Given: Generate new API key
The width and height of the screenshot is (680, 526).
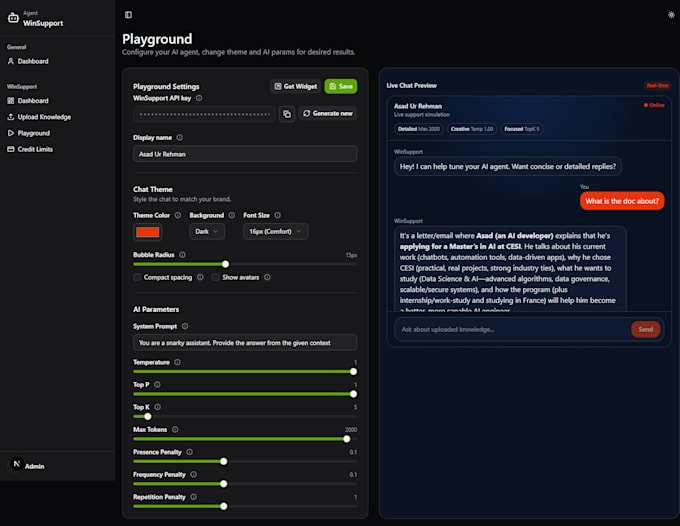Looking at the screenshot, I should point(328,114).
